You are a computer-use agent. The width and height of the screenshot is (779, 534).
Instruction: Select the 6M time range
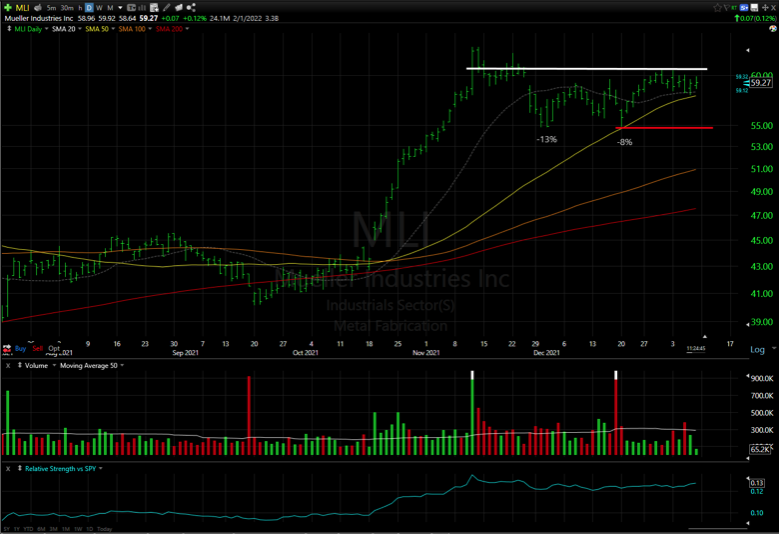(41, 529)
